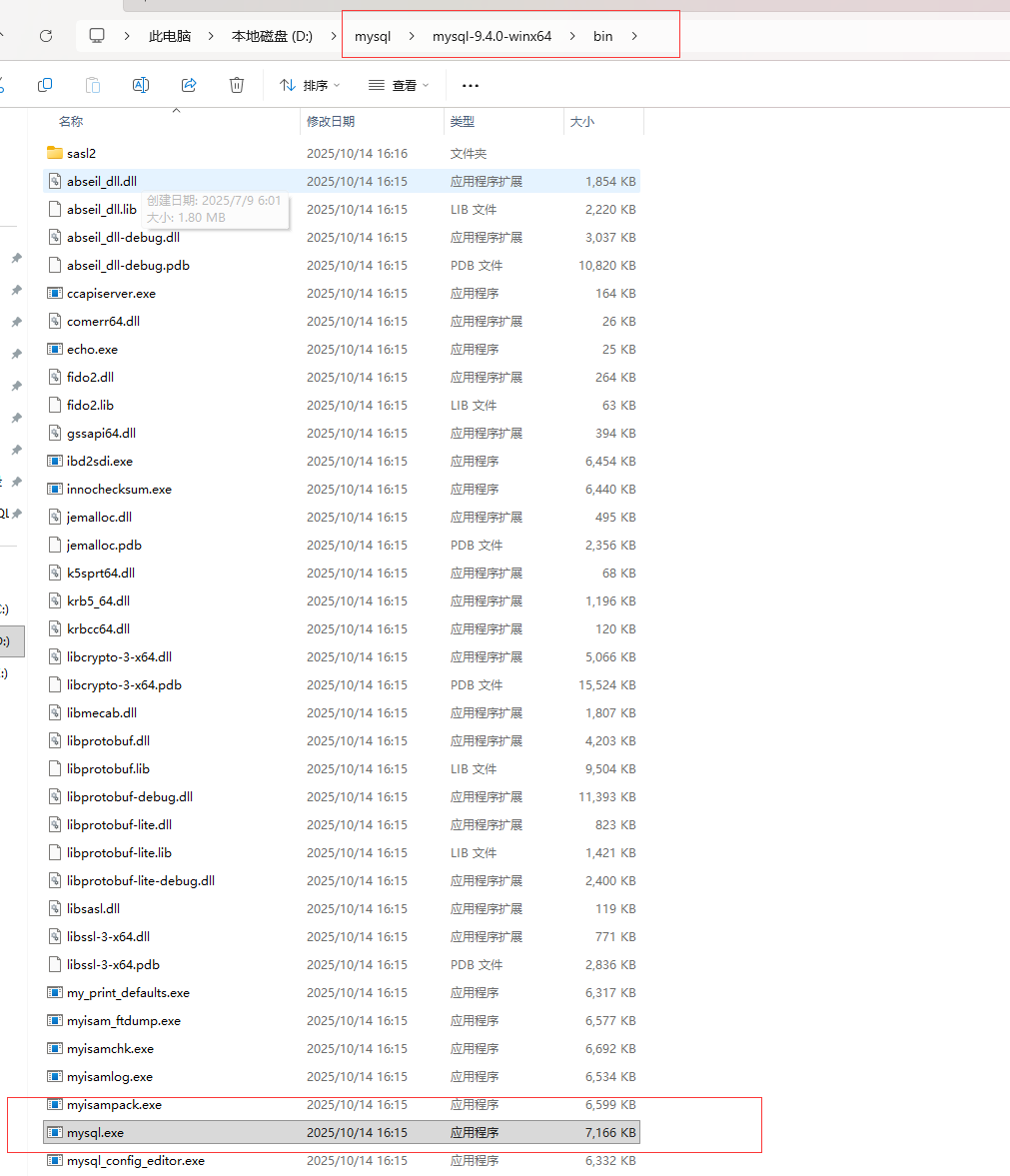
Task: Select the ibd2sdi.exe application icon
Action: [55, 461]
